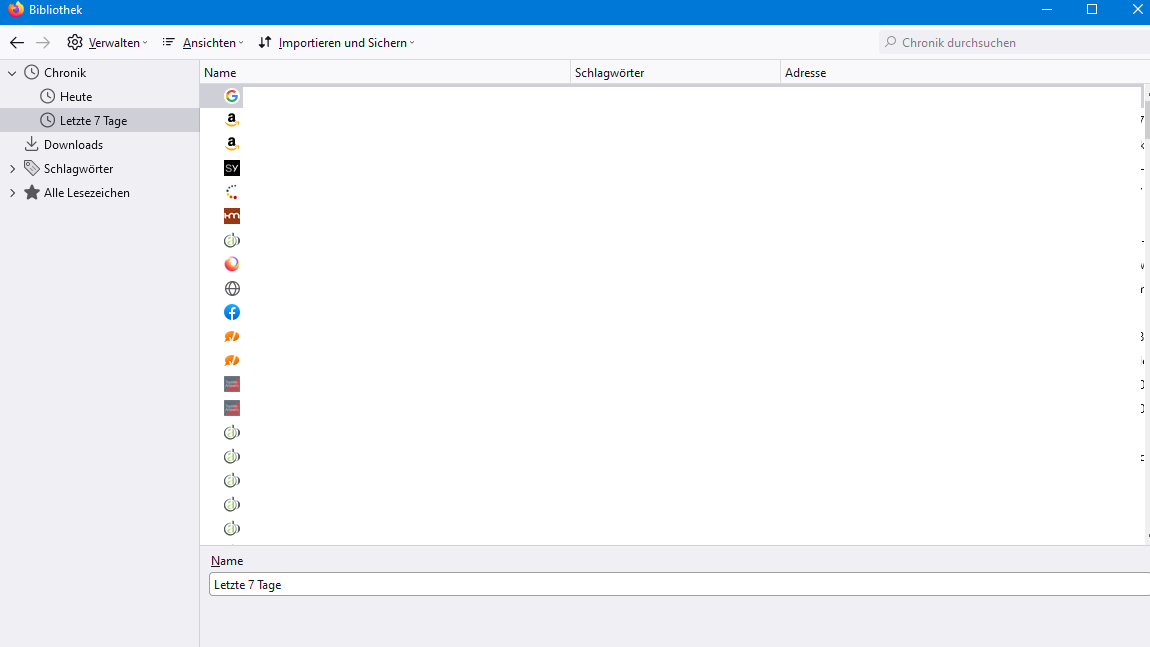Open the Verwalten gear menu
The image size is (1150, 647).
107,43
